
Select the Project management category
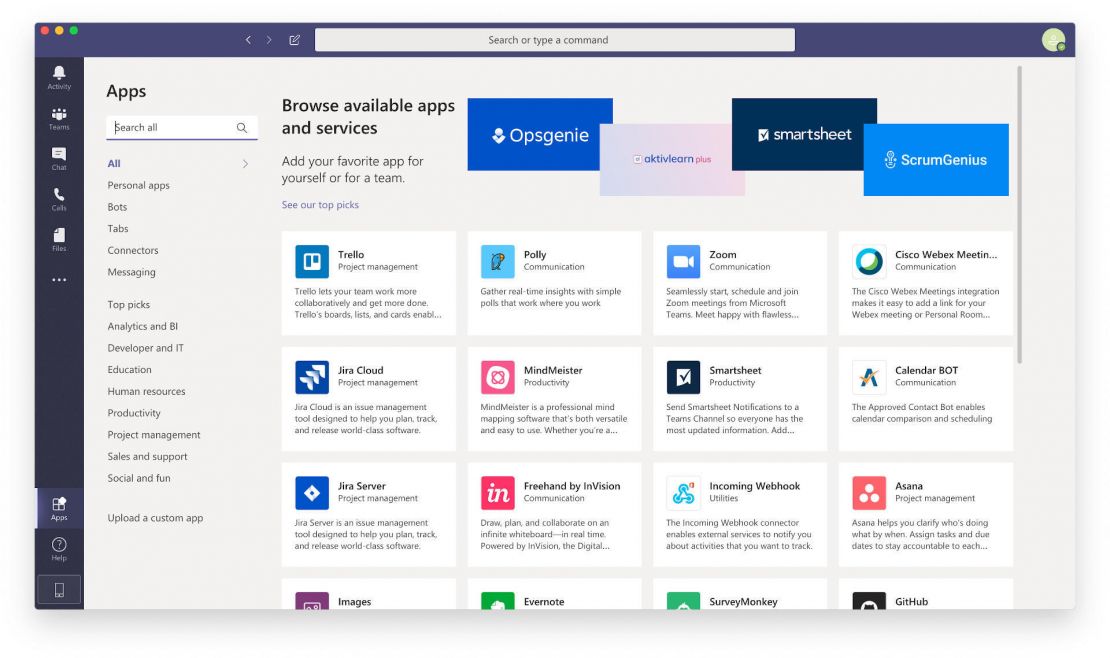[x=154, y=434]
